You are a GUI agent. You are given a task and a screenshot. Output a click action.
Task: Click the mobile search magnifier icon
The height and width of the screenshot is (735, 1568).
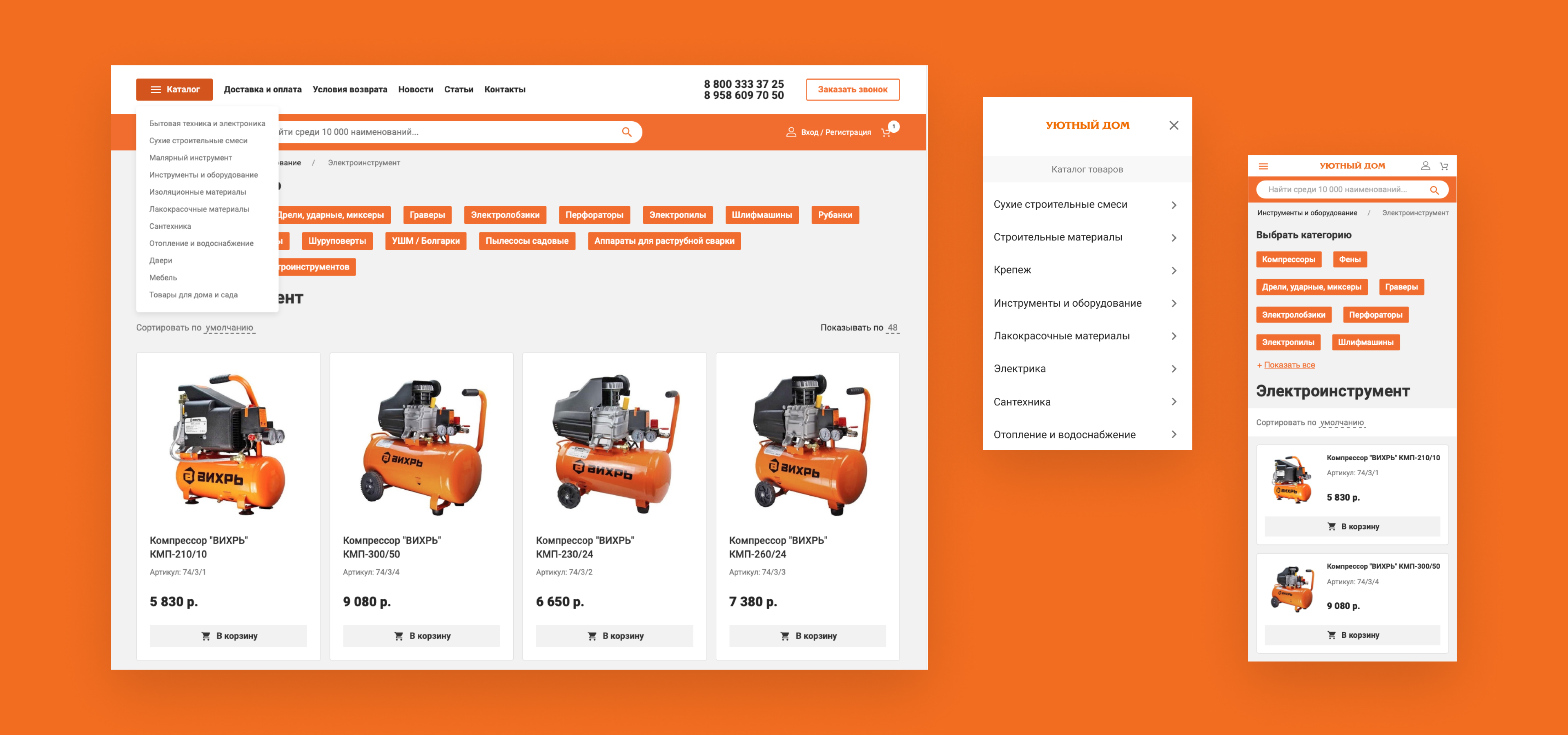(x=1434, y=190)
